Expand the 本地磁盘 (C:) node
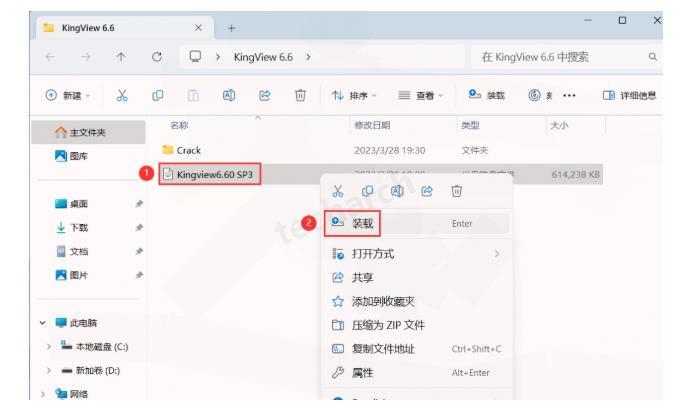 click(48, 347)
